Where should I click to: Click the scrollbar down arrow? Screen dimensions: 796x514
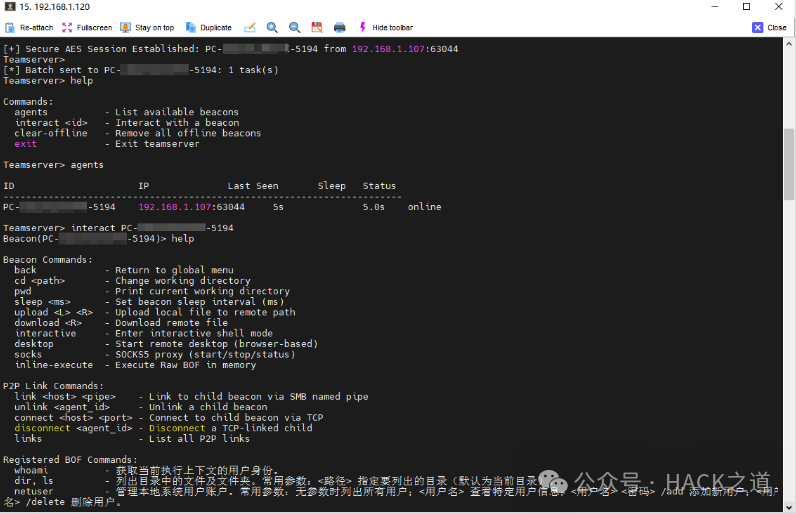click(789, 506)
